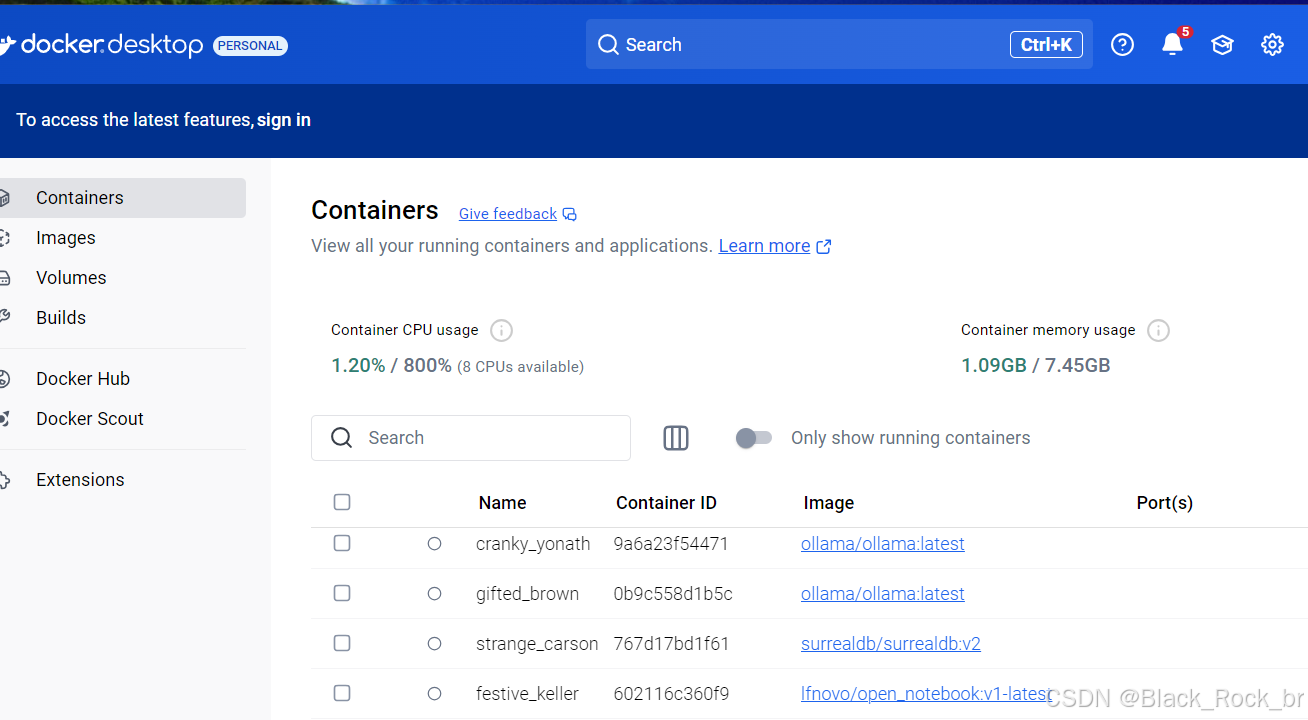Click the 1.20% / 800% CPU usage value

click(x=392, y=366)
